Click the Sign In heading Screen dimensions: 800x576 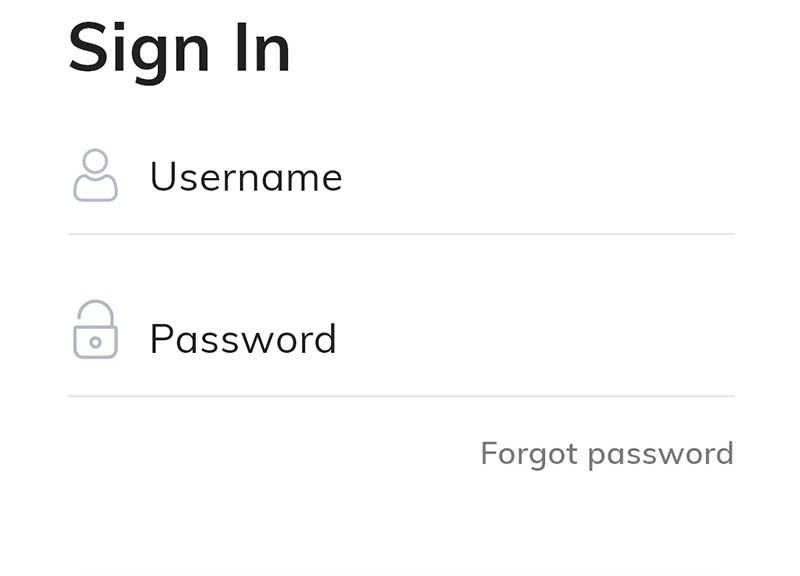click(179, 49)
